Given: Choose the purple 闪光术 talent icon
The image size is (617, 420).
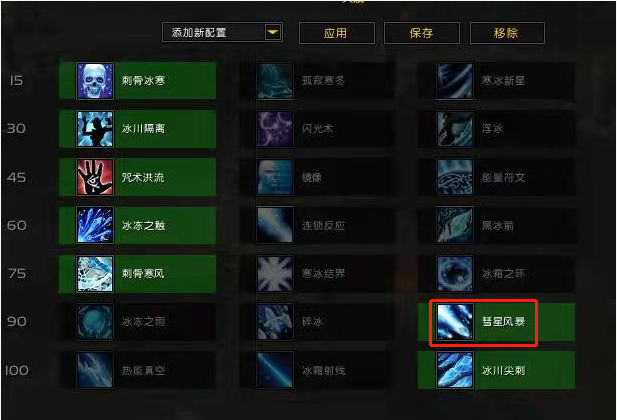Looking at the screenshot, I should point(275,129).
